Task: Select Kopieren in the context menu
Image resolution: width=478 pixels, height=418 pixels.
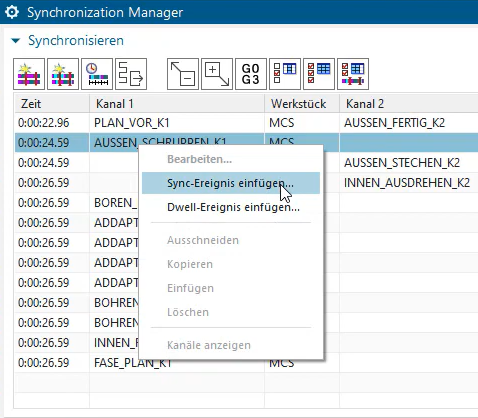Action: (231, 264)
